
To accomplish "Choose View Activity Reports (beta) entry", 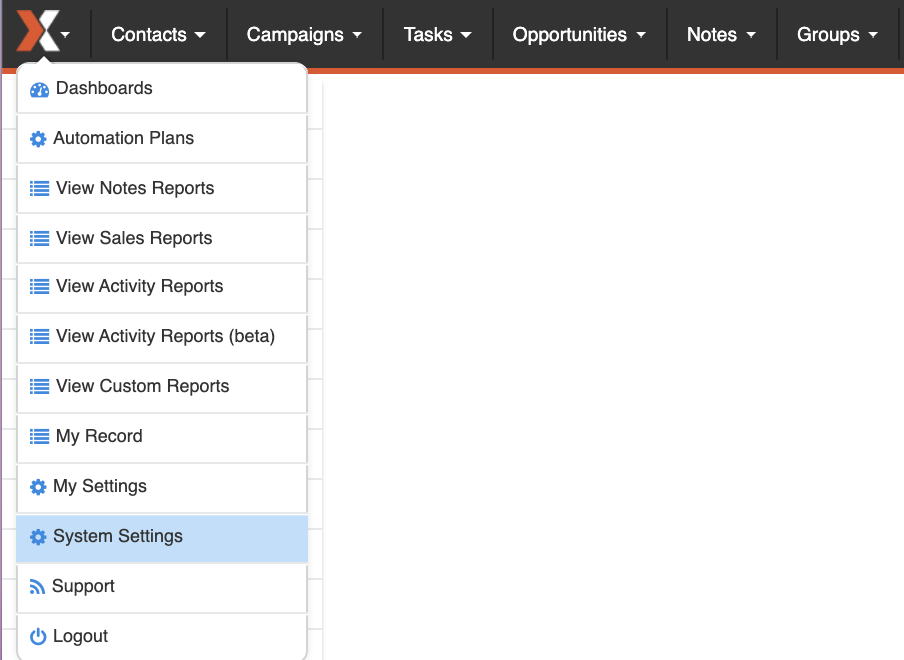I will click(x=165, y=336).
